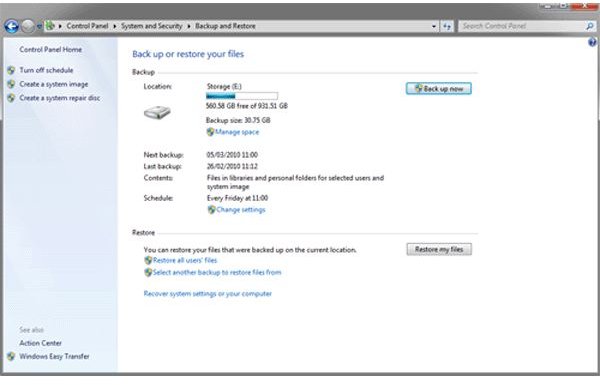600x385 pixels.
Task: Select Control Panel breadcrumb
Action: pyautogui.click(x=87, y=26)
